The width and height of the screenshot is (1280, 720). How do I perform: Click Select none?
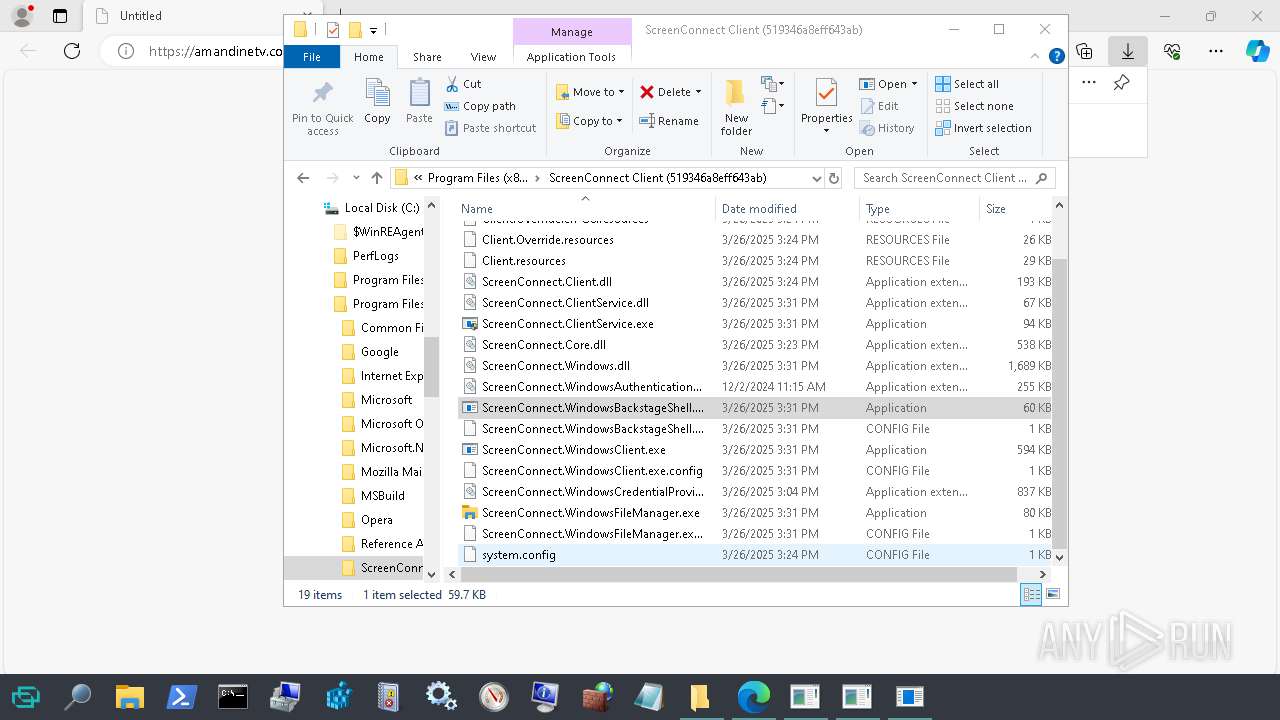pyautogui.click(x=974, y=106)
